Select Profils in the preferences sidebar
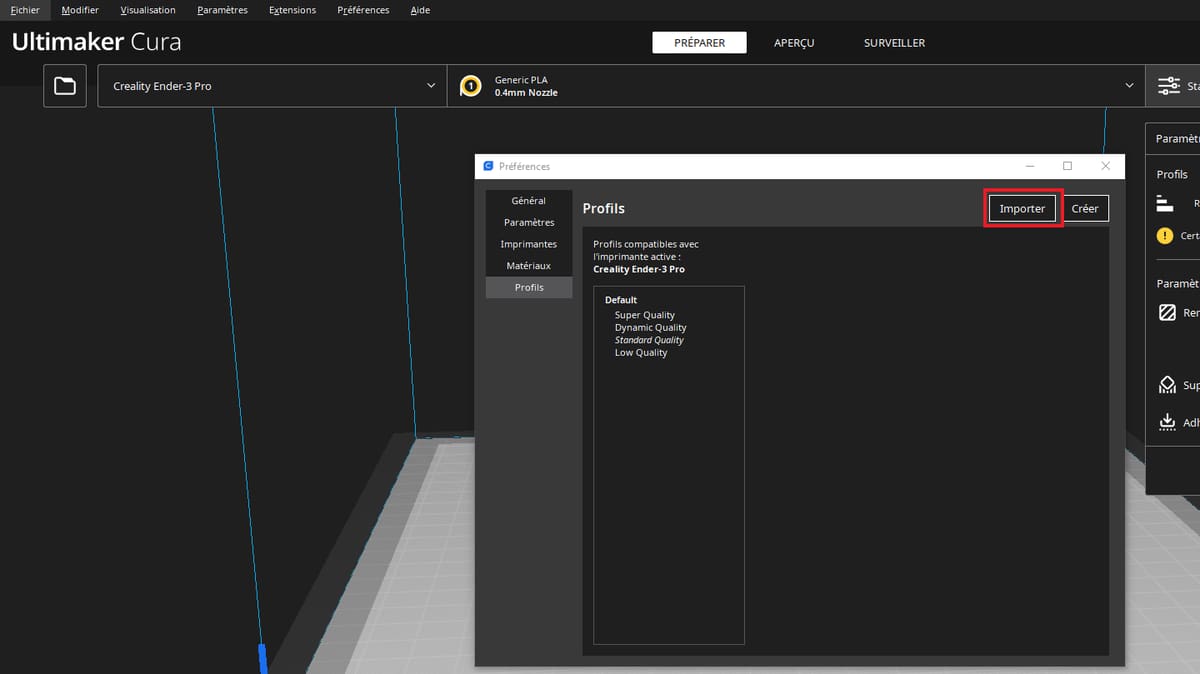 (x=529, y=287)
